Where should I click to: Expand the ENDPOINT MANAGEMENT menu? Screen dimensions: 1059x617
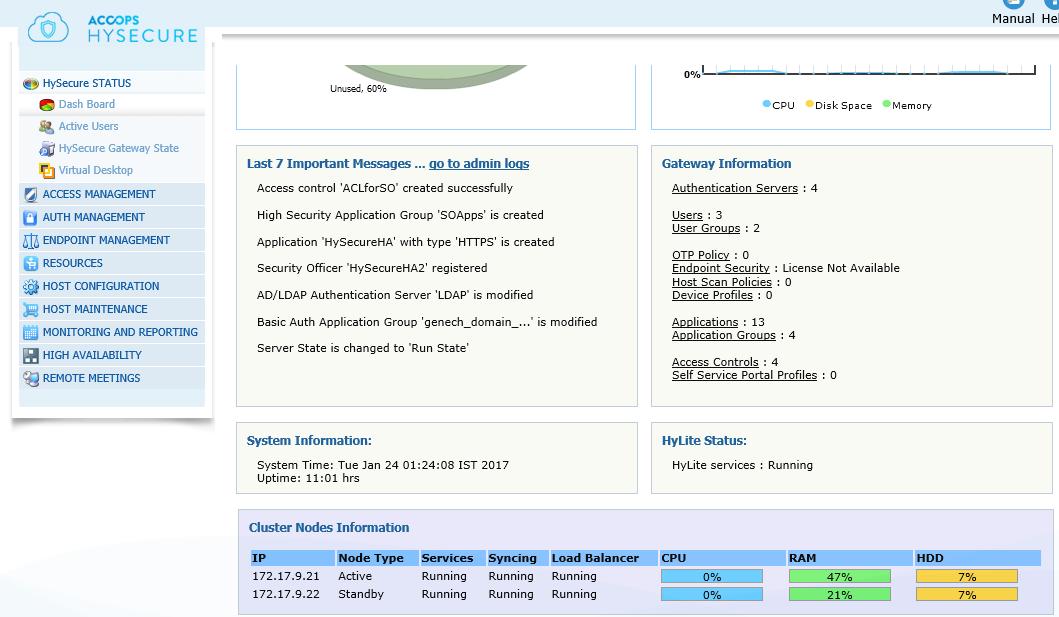click(x=106, y=240)
